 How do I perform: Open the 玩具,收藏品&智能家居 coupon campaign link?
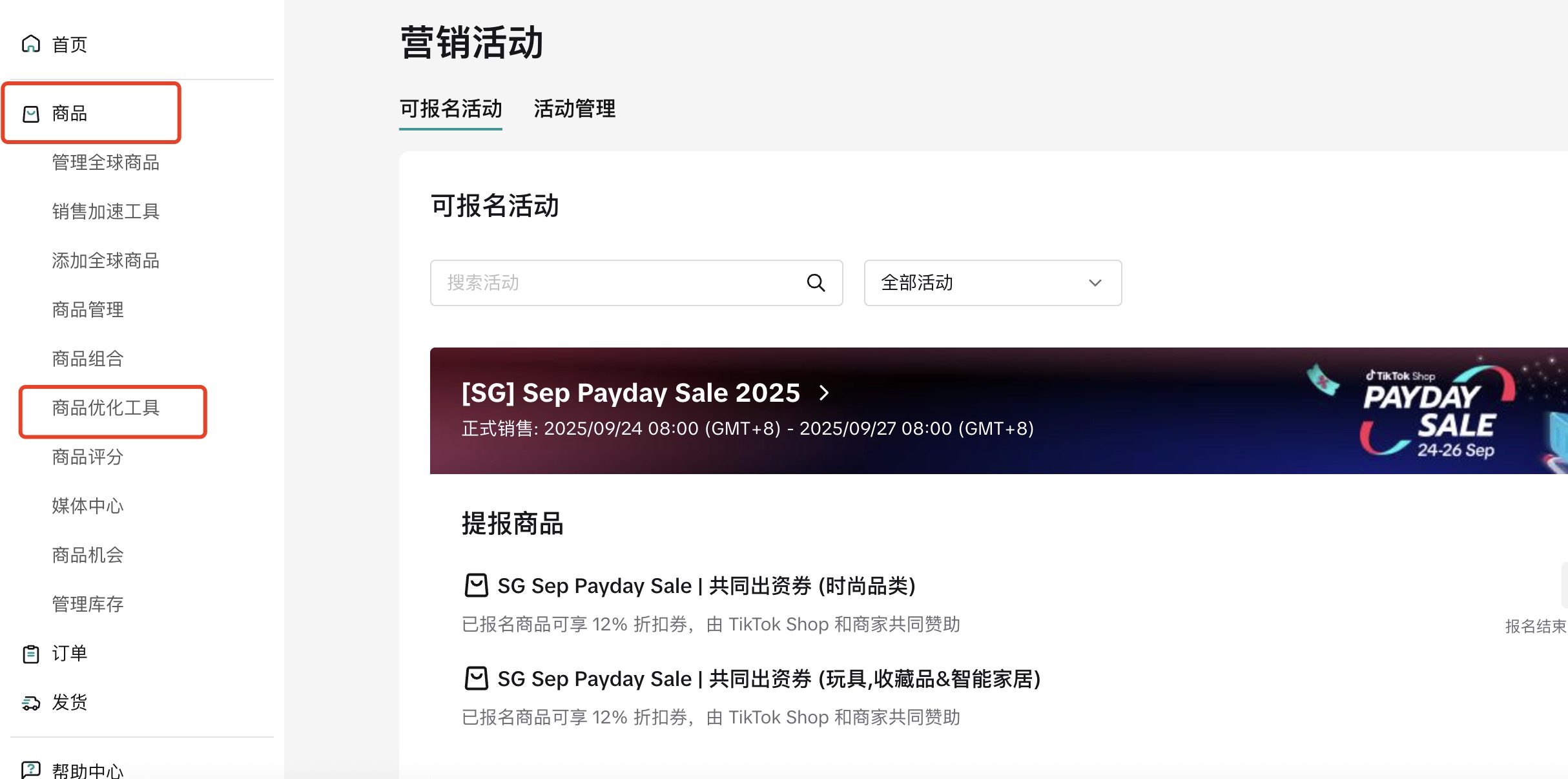tap(769, 679)
